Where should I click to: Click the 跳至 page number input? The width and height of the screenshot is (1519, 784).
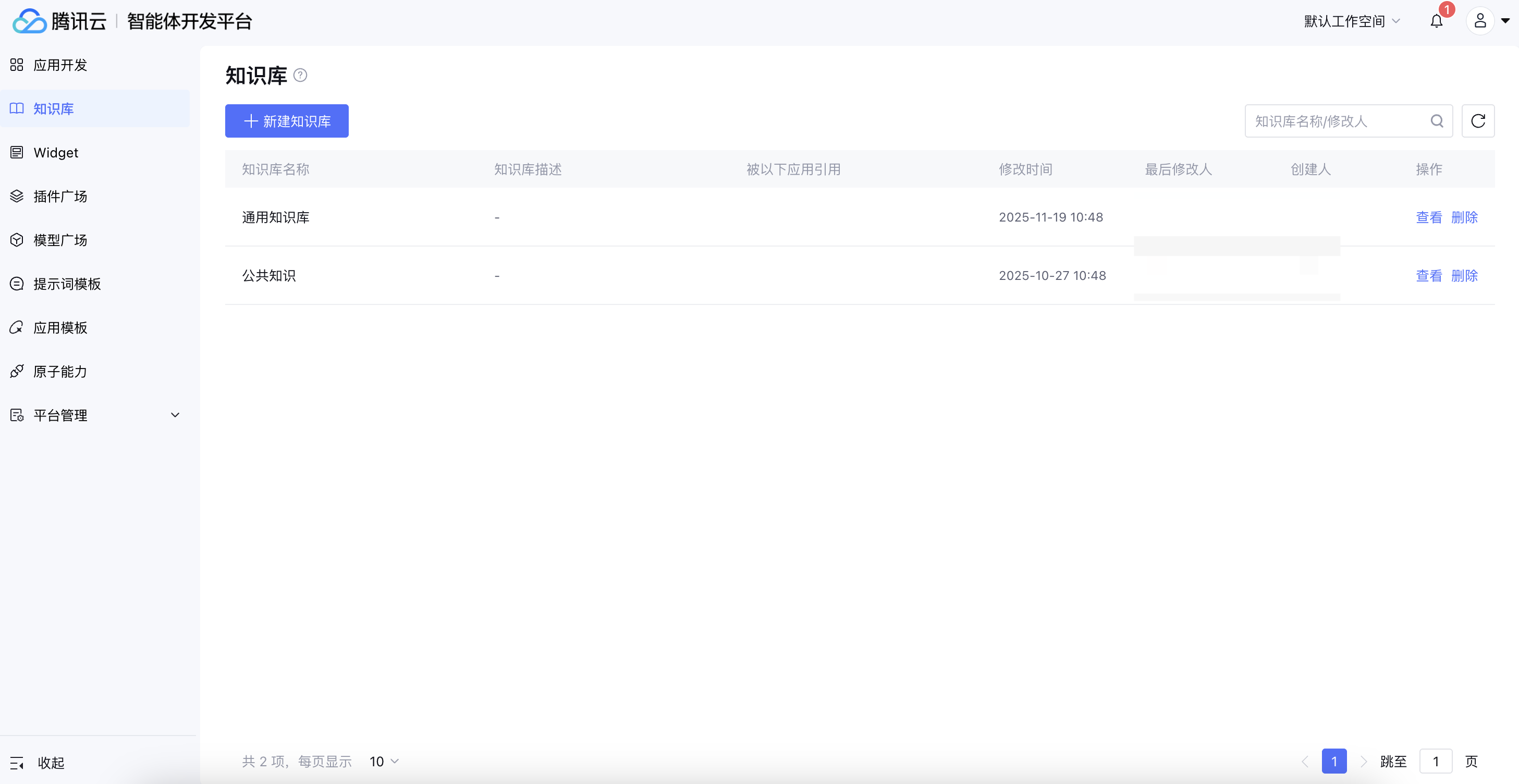tap(1435, 761)
